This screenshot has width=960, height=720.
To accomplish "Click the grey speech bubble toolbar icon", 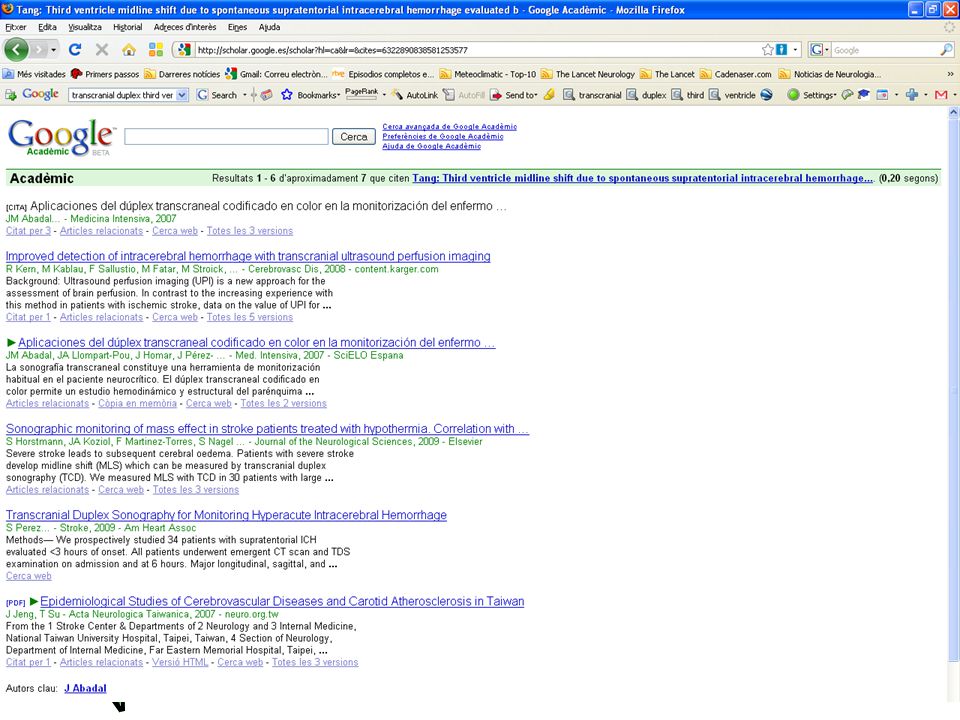I will click(x=847, y=95).
